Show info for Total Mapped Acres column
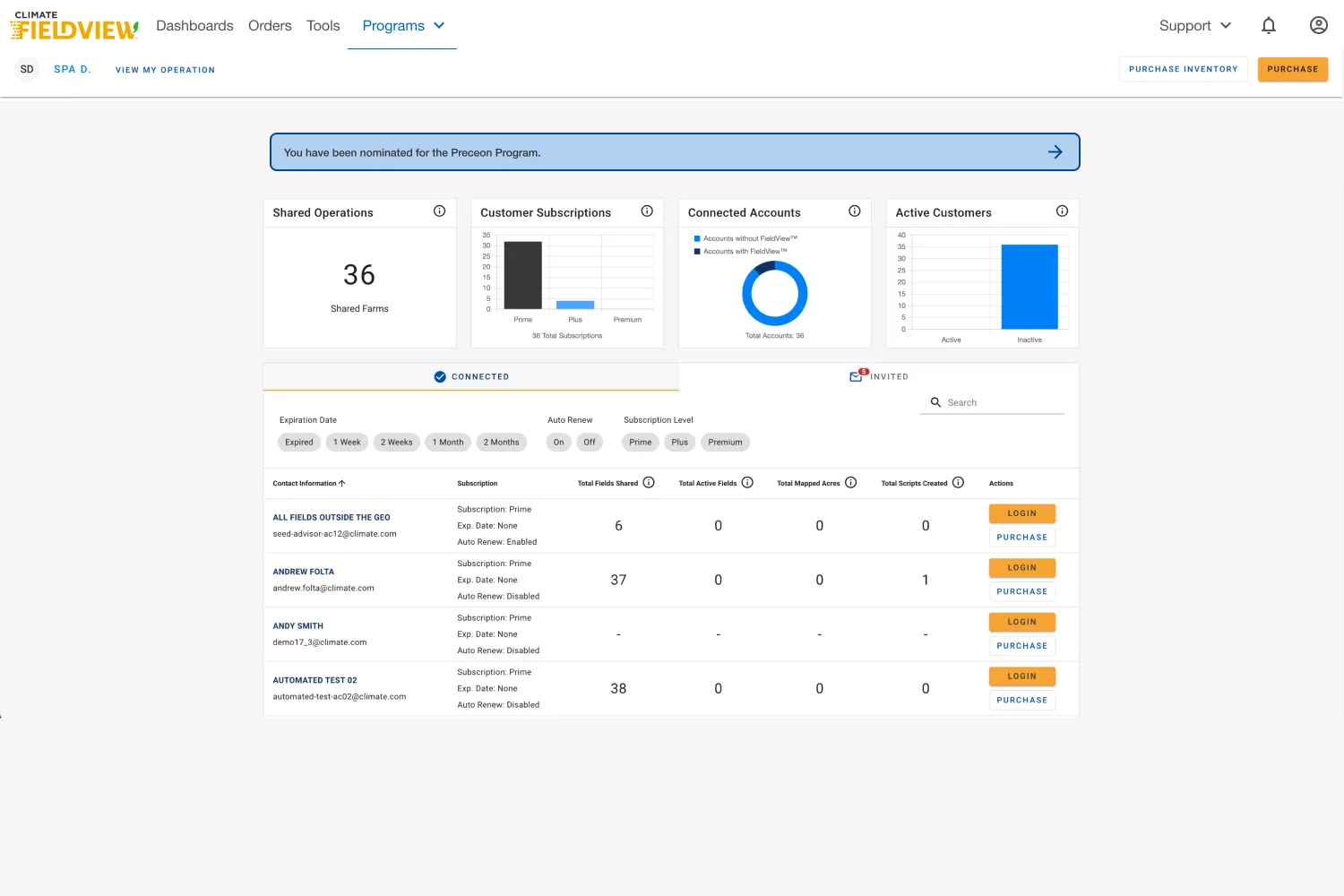 coord(851,482)
